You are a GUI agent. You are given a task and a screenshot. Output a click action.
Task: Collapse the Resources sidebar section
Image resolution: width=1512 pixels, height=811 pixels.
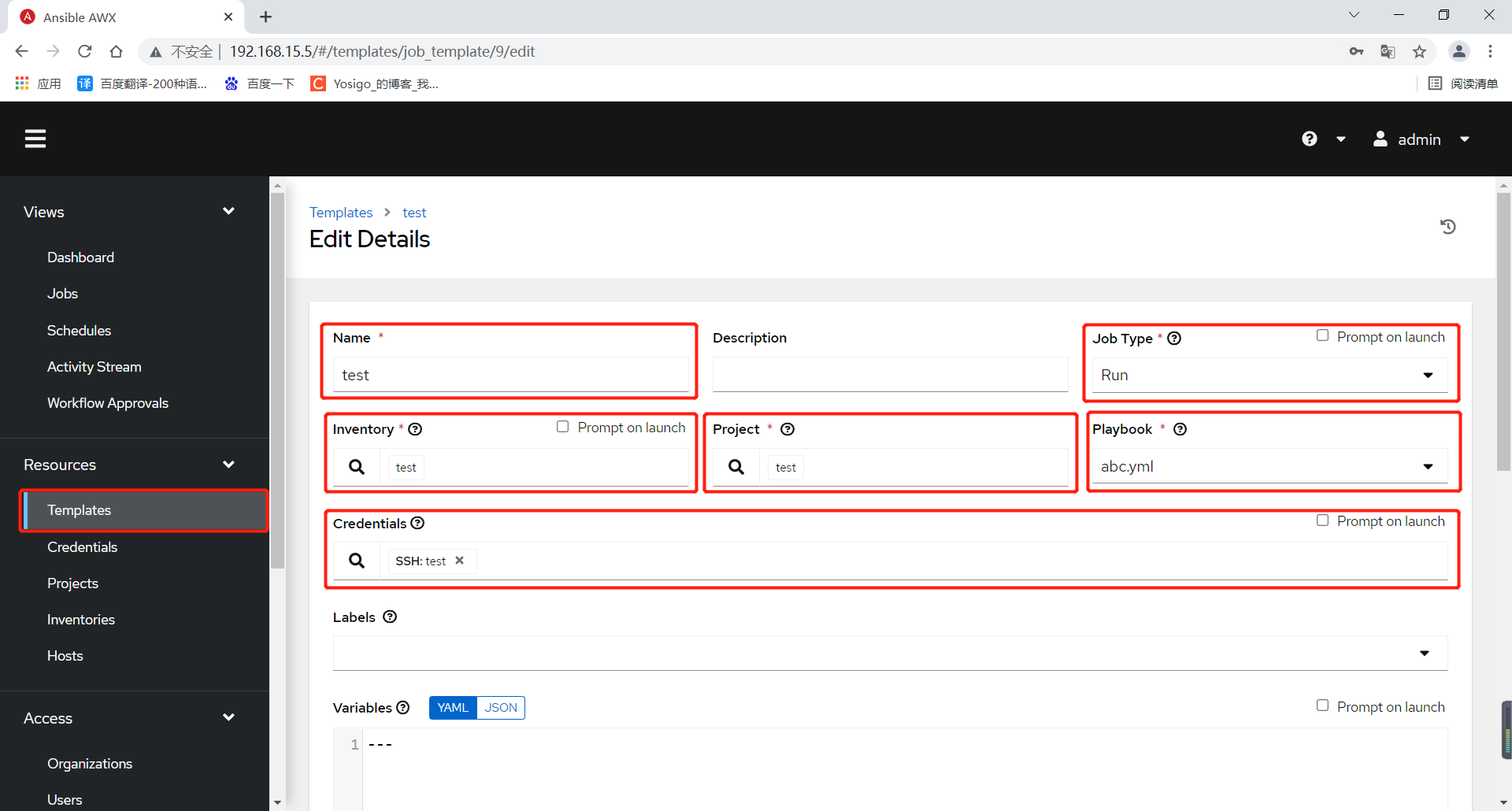coord(228,465)
